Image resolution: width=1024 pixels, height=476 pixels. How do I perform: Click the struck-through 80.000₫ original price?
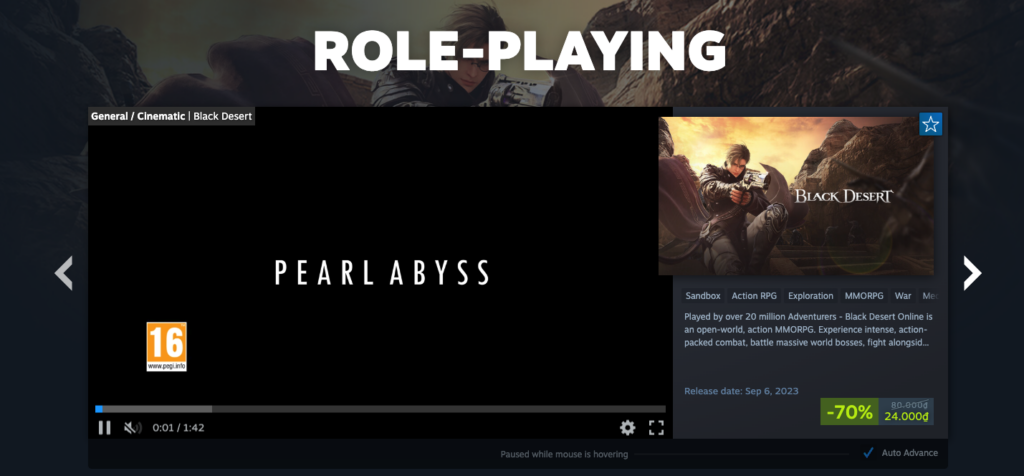pos(910,405)
